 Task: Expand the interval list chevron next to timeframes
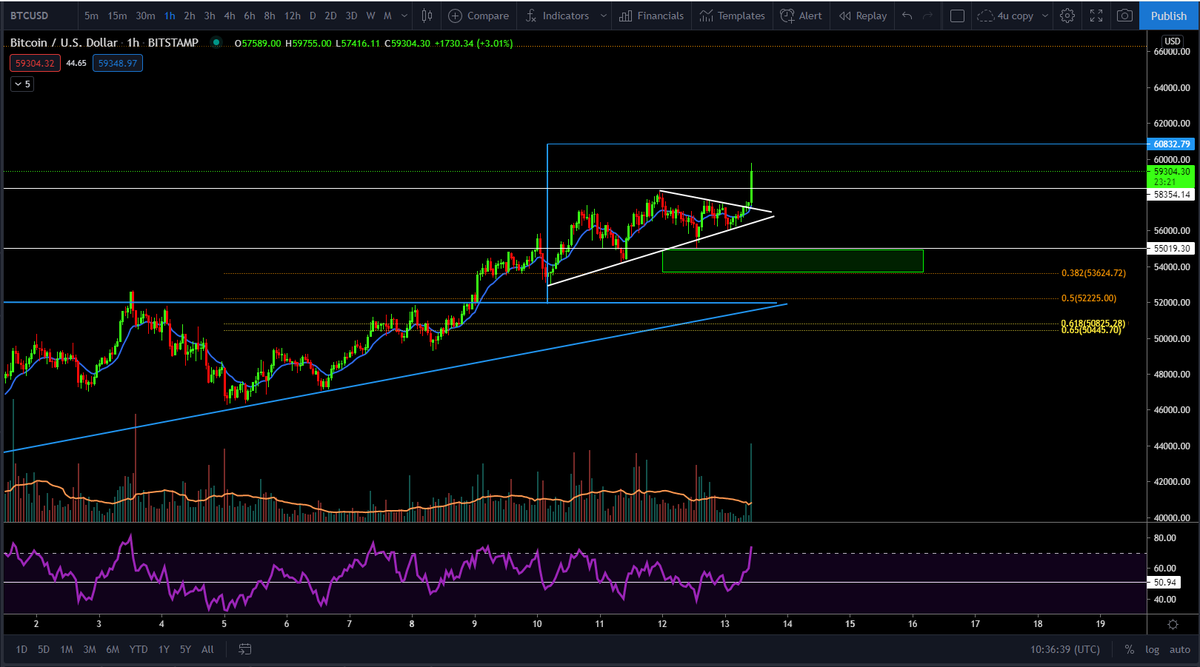404,15
